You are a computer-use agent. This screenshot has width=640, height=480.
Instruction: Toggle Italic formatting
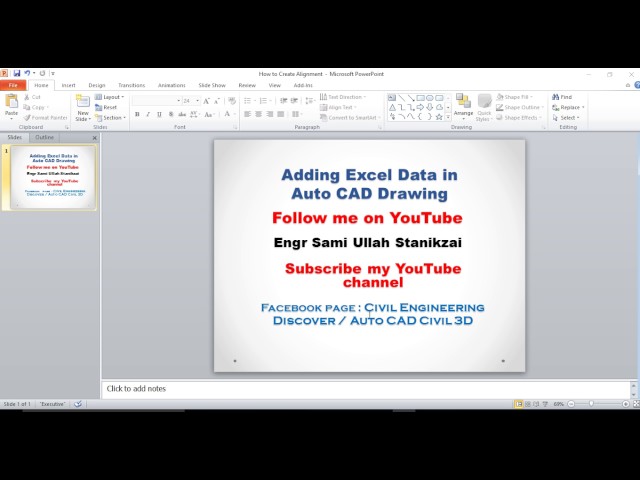click(148, 114)
